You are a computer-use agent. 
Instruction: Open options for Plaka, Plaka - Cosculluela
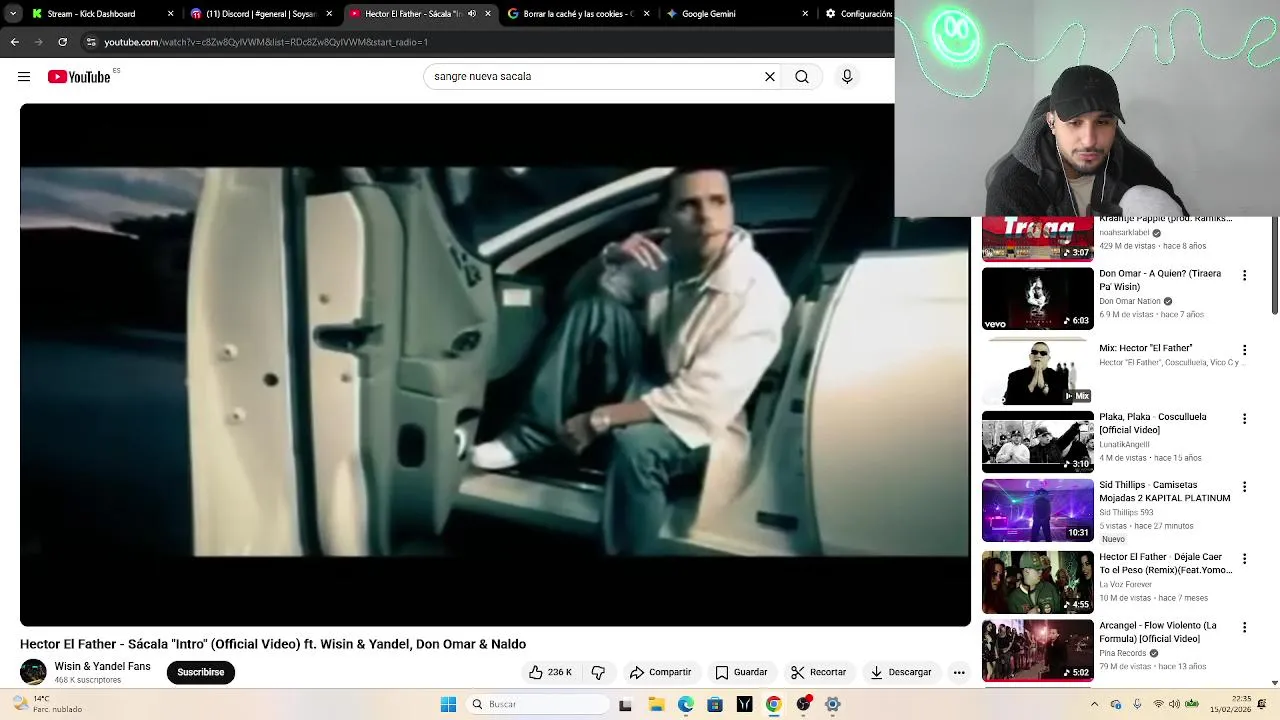[x=1245, y=418]
